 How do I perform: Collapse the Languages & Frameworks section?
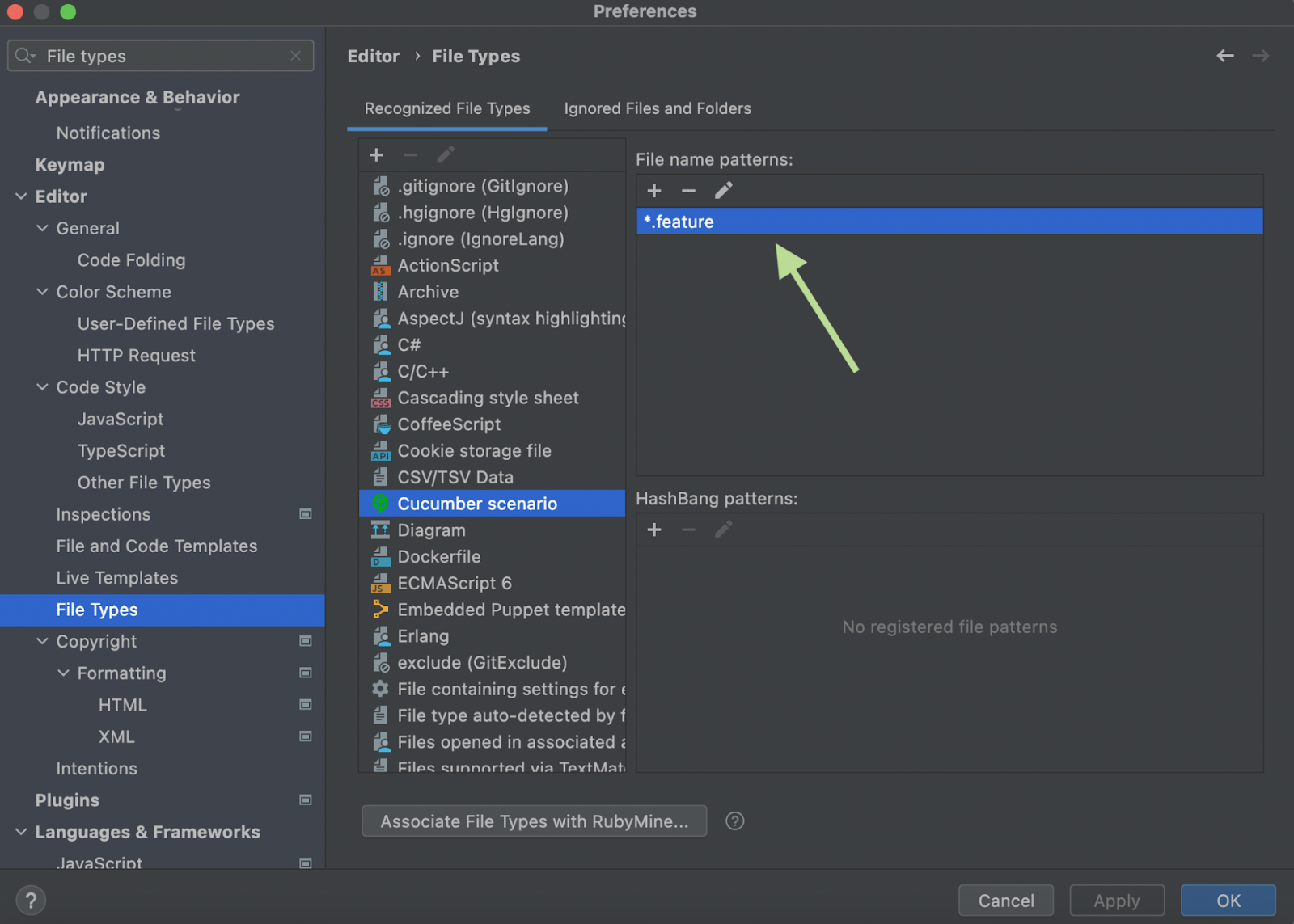(x=21, y=832)
